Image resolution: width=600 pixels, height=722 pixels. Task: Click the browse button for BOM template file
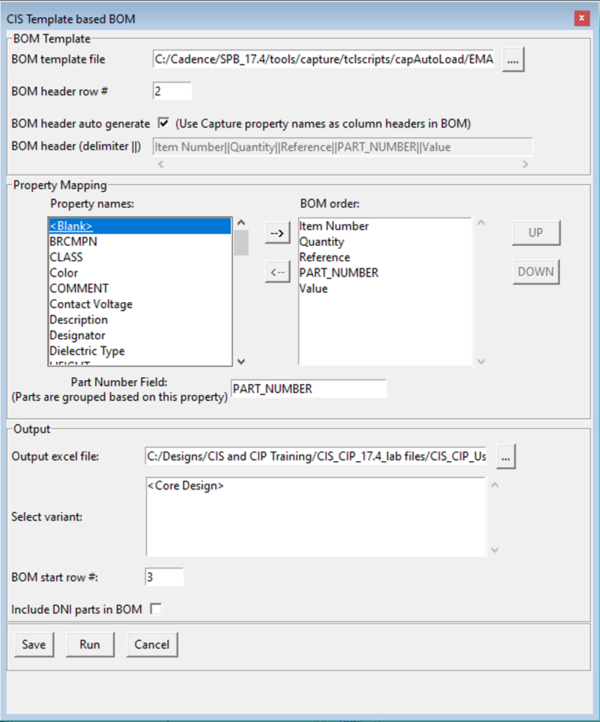coord(514,60)
